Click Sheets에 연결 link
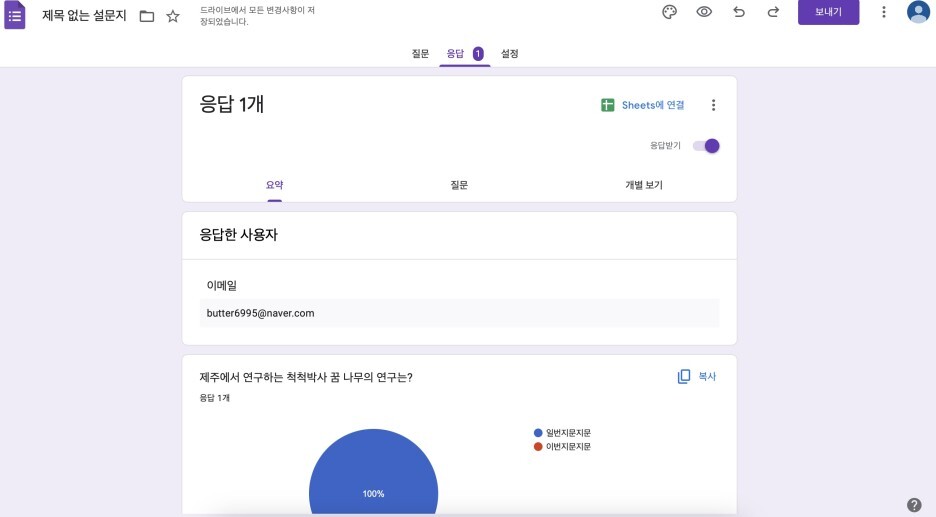The image size is (936, 517). (x=653, y=105)
